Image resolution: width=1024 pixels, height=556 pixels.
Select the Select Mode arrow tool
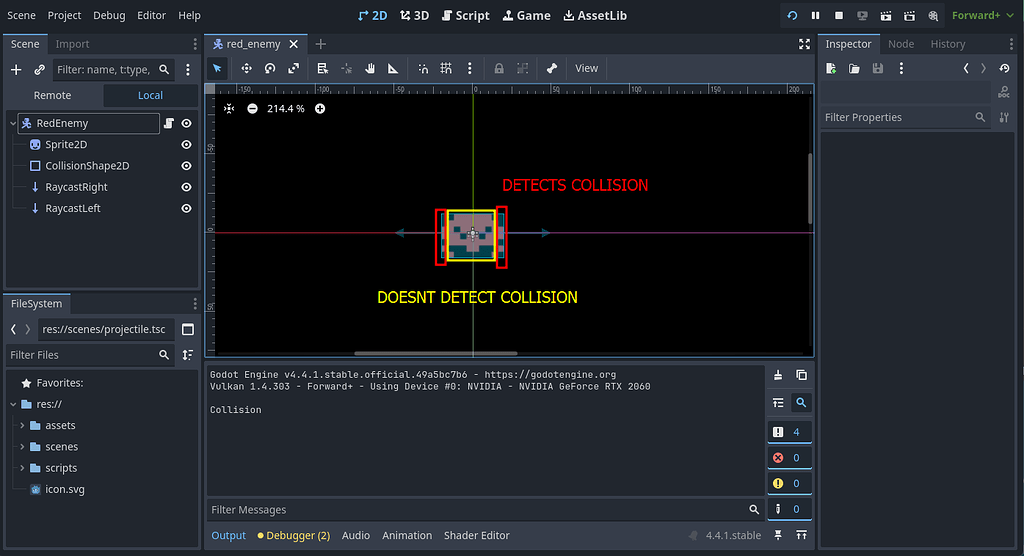point(217,68)
